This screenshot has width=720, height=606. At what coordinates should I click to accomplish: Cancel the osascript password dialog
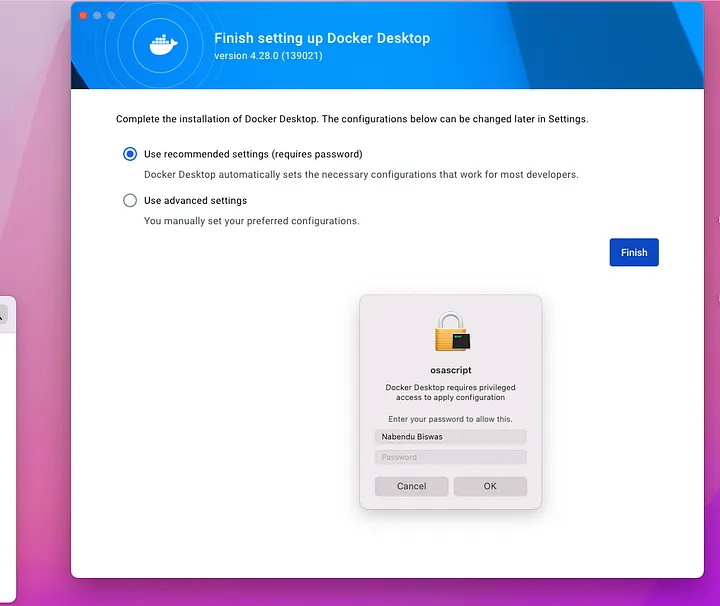411,486
